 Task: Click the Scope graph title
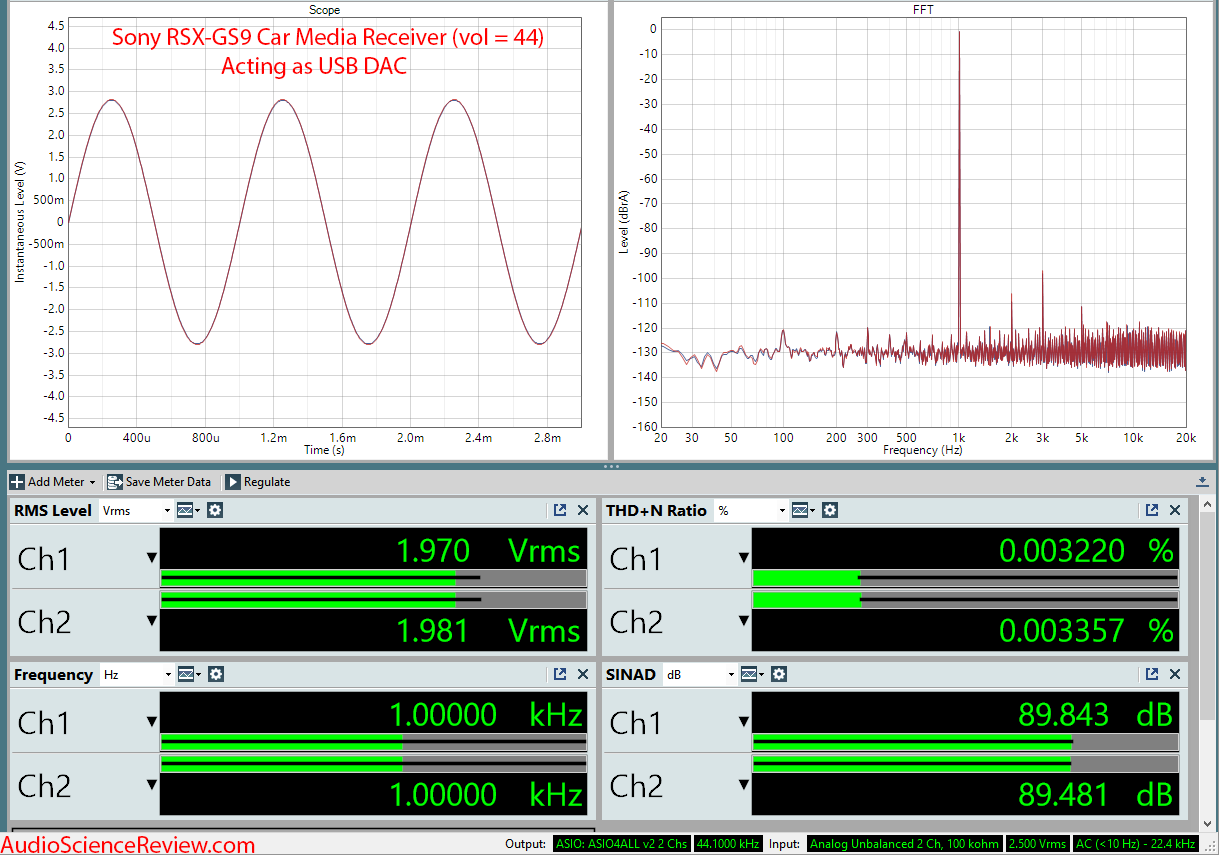[324, 10]
